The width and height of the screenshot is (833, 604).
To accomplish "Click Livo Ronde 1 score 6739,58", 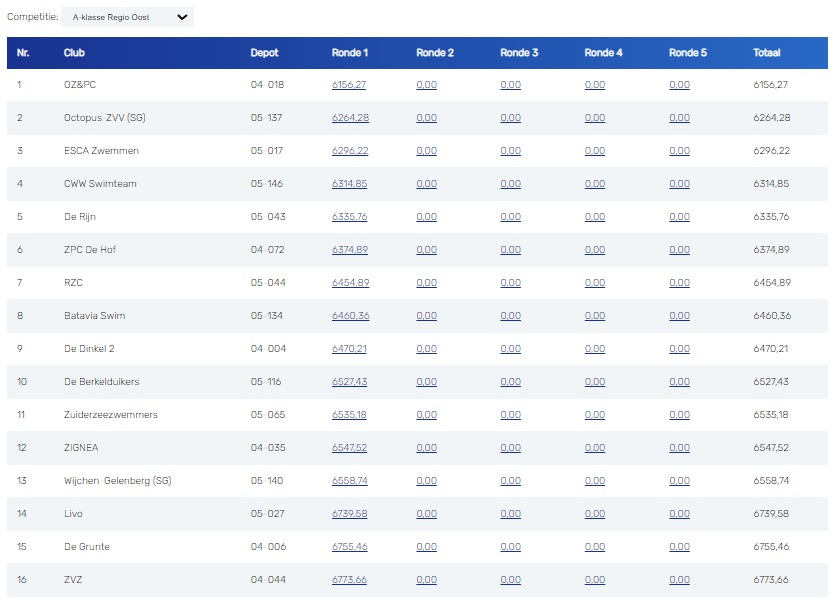I will (350, 514).
